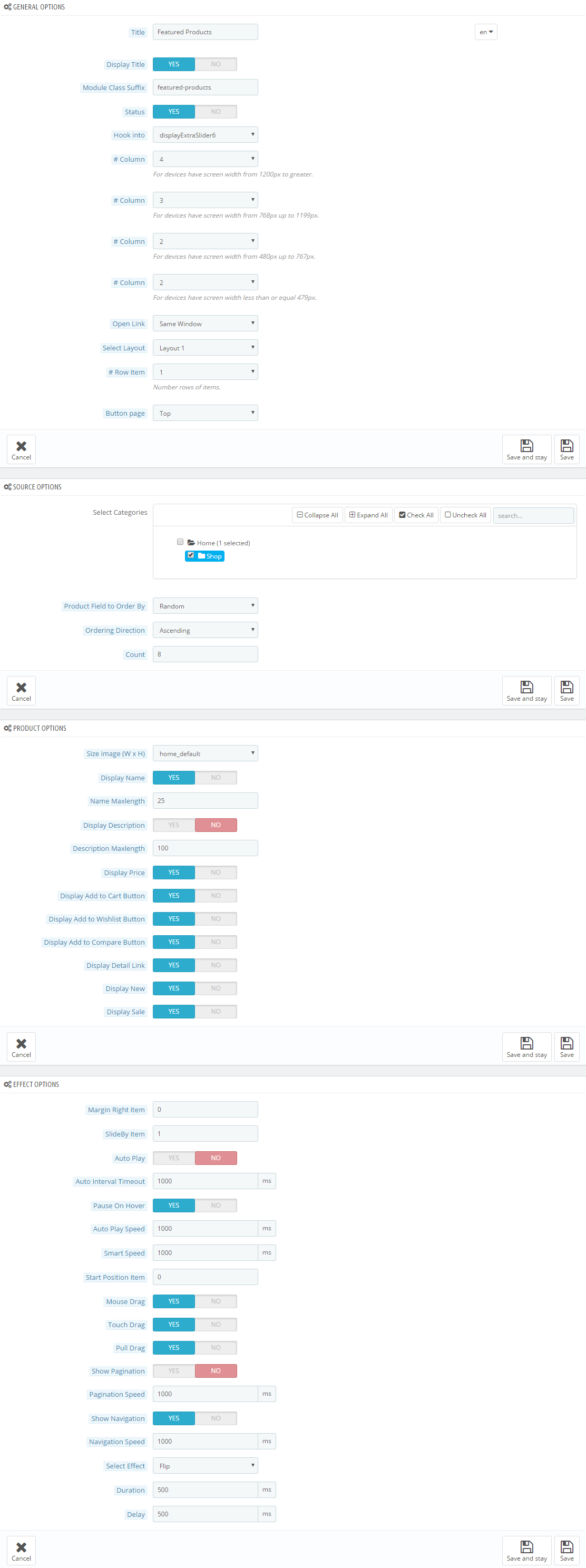This screenshot has height=1568, width=586.
Task: Click Save and stay in Product Options
Action: pyautogui.click(x=526, y=1046)
